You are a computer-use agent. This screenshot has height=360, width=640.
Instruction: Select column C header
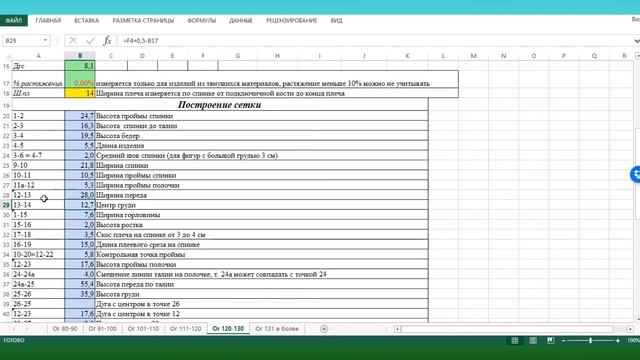point(111,56)
